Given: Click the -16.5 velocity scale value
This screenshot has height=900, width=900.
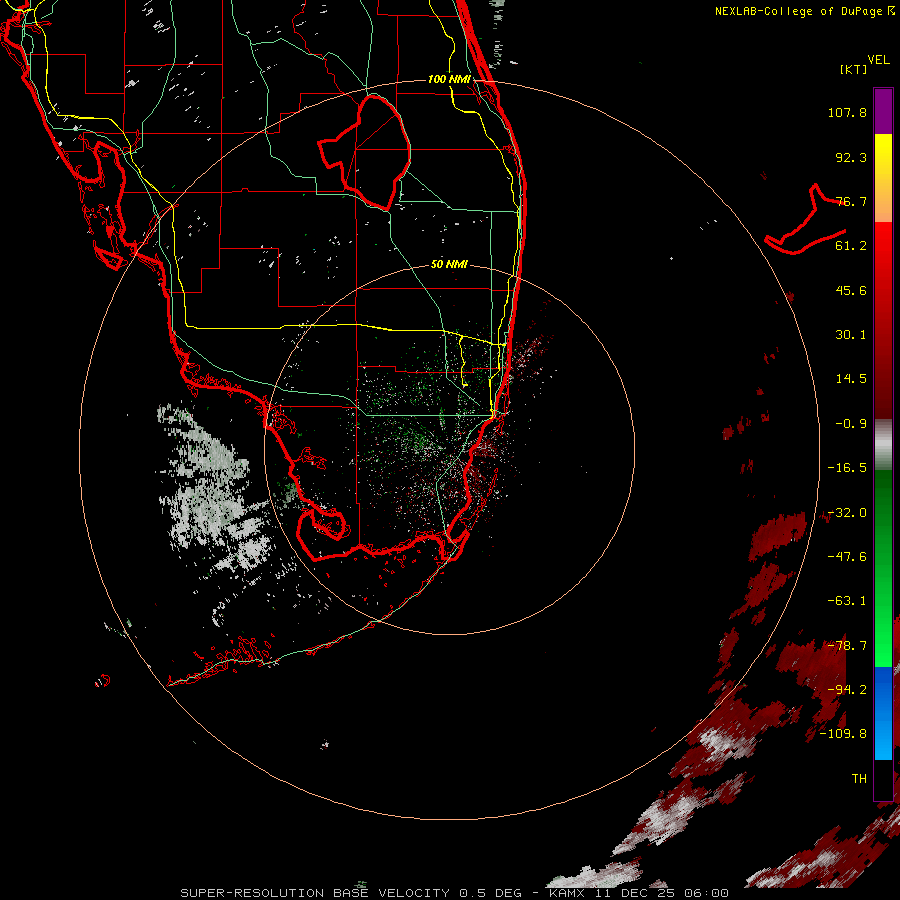Looking at the screenshot, I should point(847,468).
